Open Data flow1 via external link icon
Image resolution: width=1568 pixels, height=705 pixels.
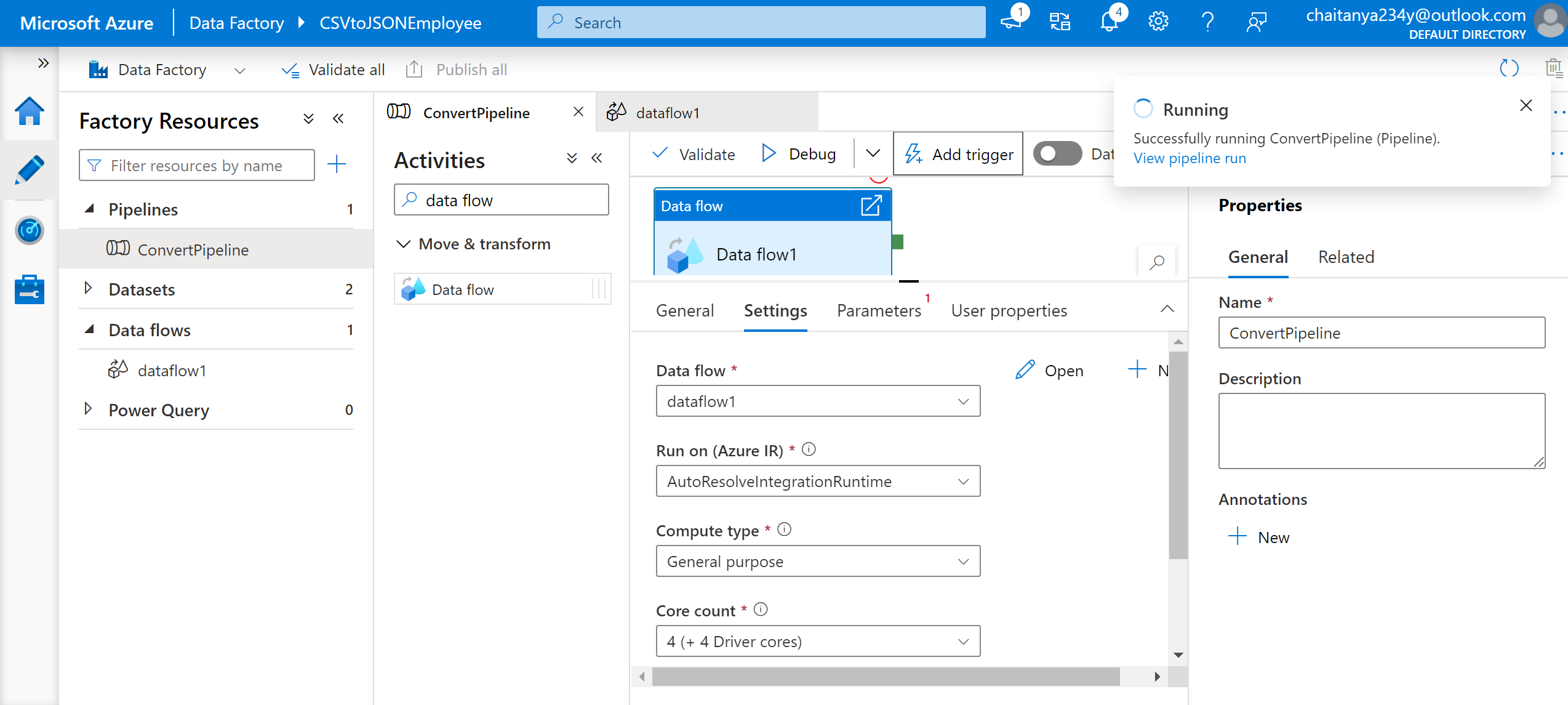click(871, 206)
